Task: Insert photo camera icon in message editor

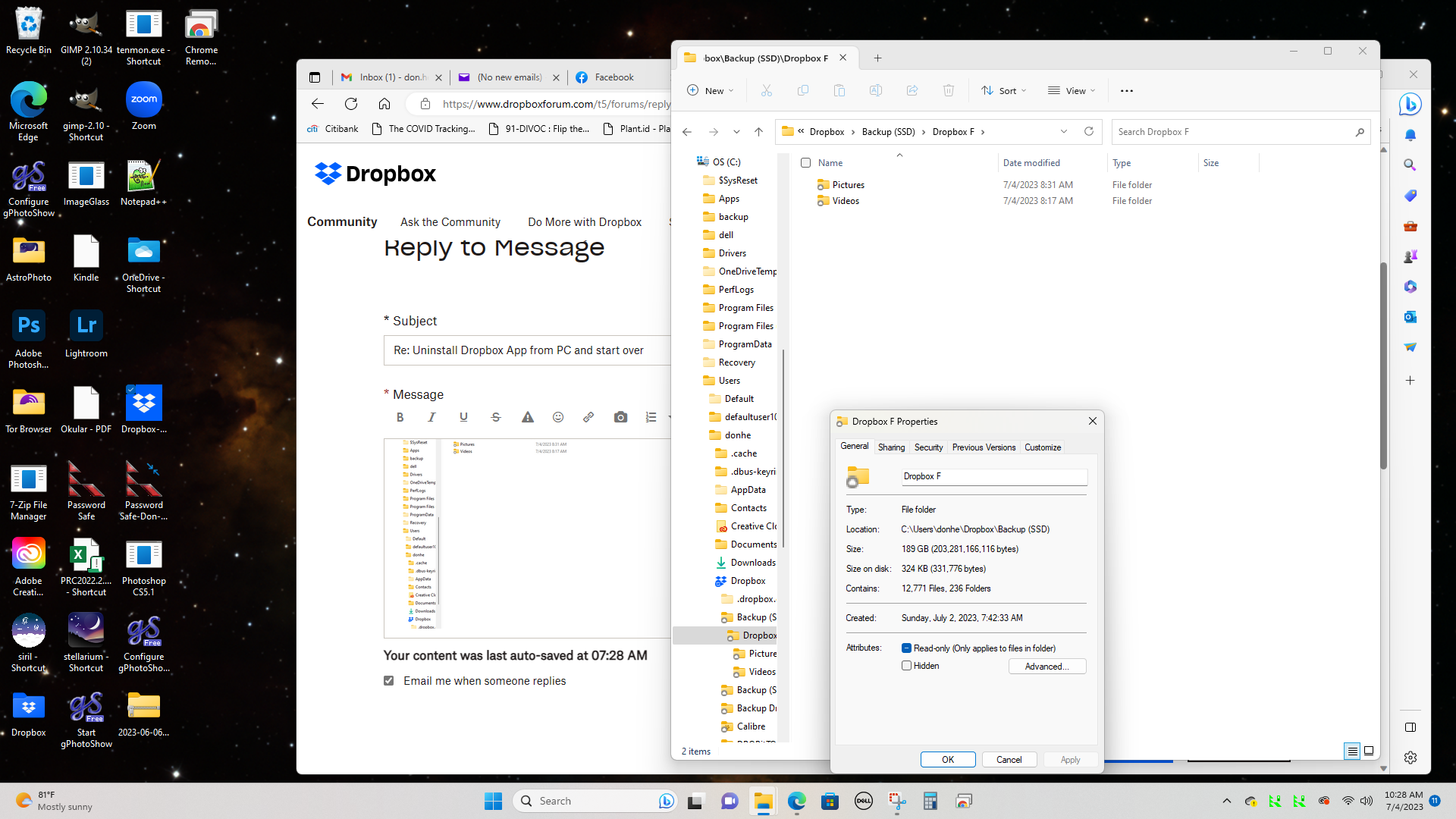Action: [621, 417]
